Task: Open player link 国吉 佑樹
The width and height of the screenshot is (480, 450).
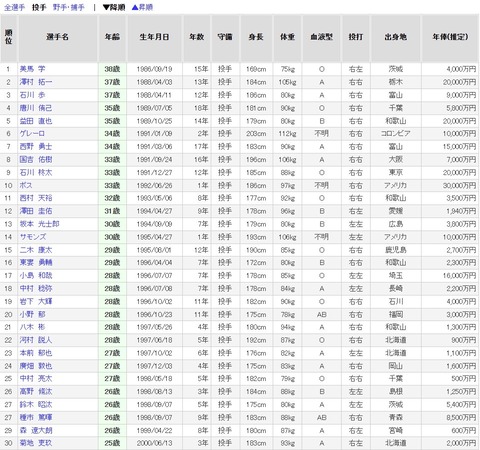Action: click(36, 160)
